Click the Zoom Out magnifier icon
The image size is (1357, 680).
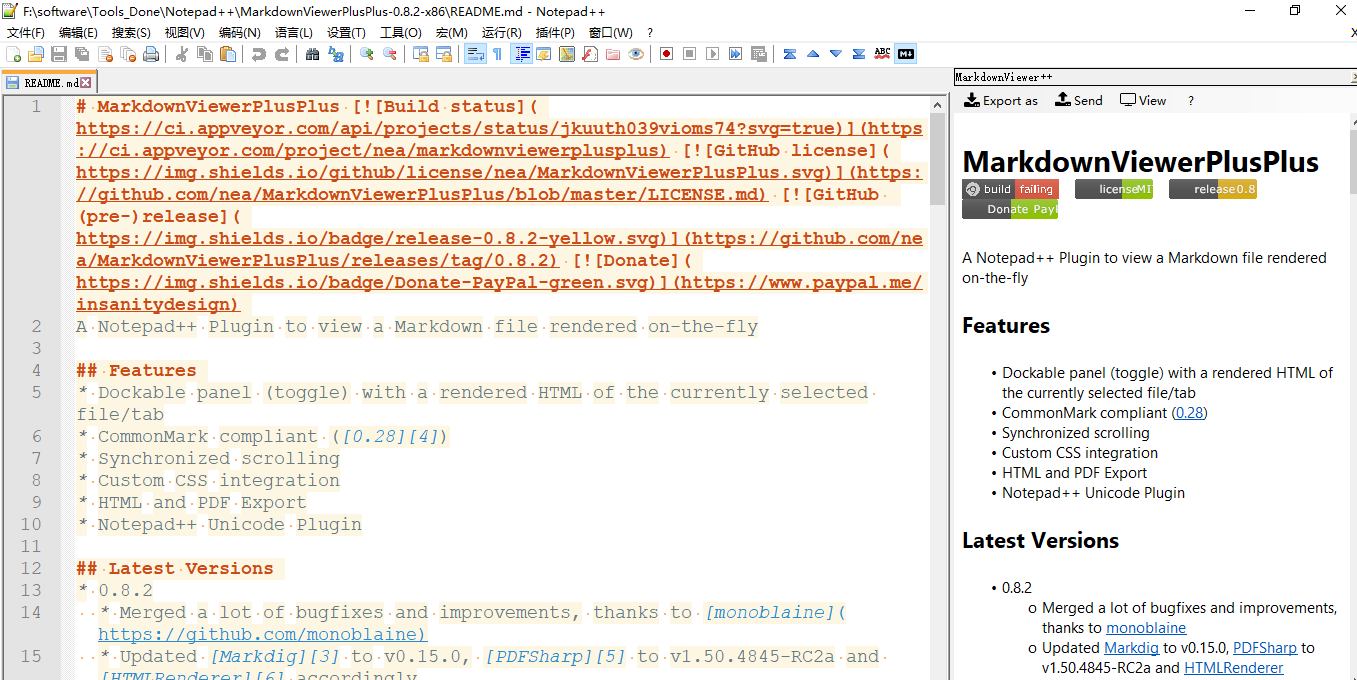click(390, 54)
